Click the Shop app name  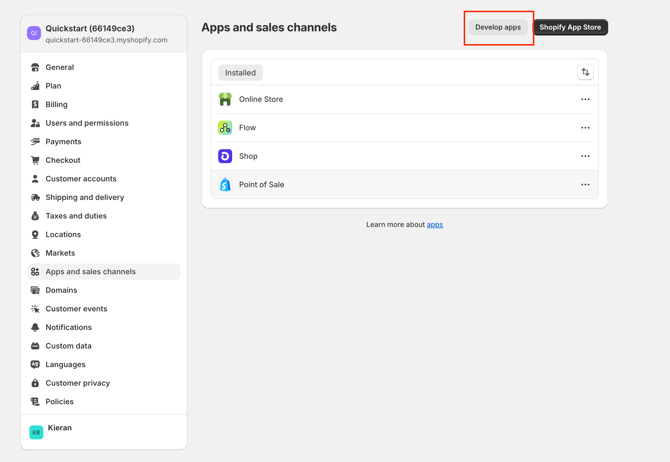(x=248, y=156)
